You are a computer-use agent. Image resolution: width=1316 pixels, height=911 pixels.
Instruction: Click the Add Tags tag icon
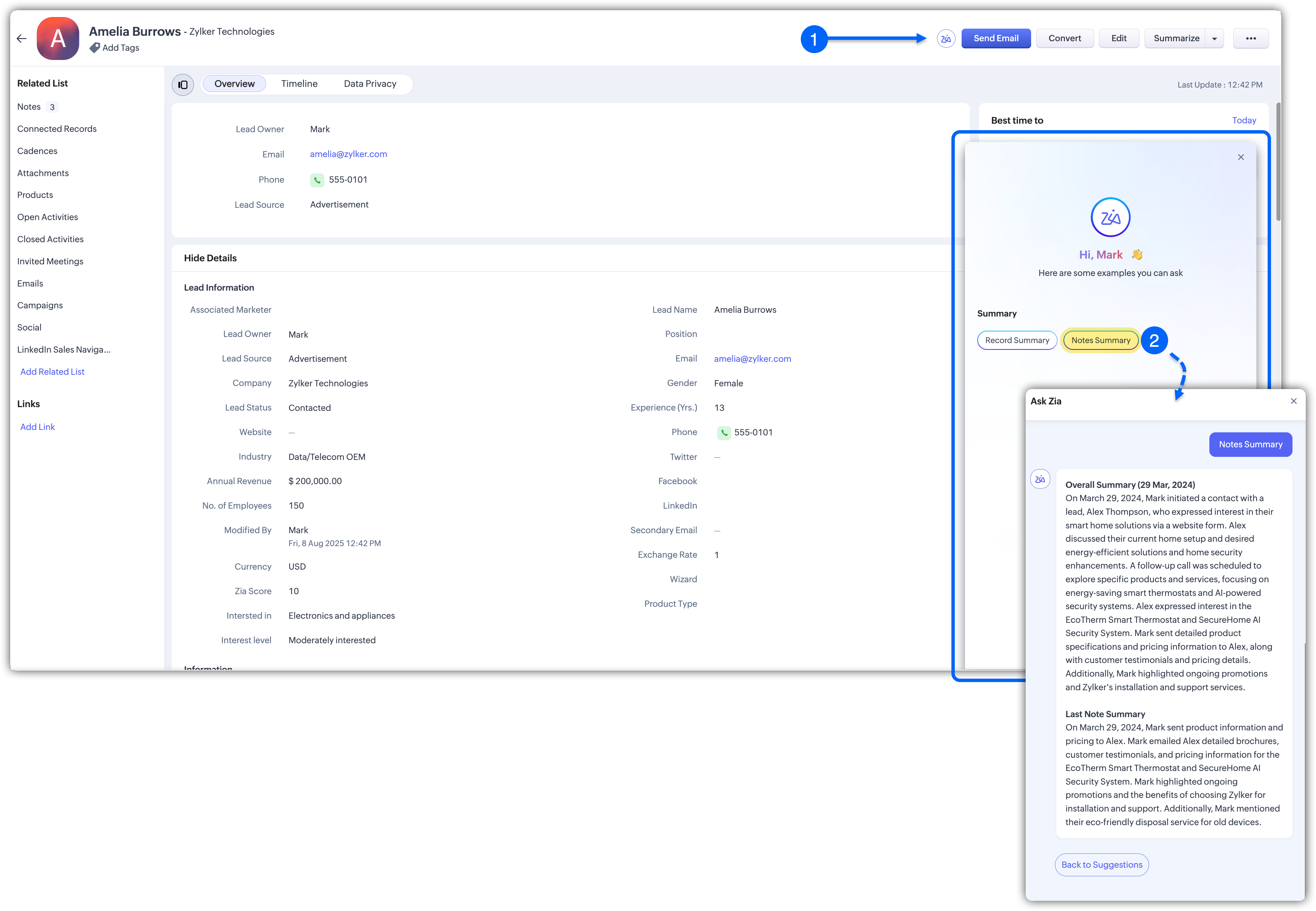tap(95, 48)
